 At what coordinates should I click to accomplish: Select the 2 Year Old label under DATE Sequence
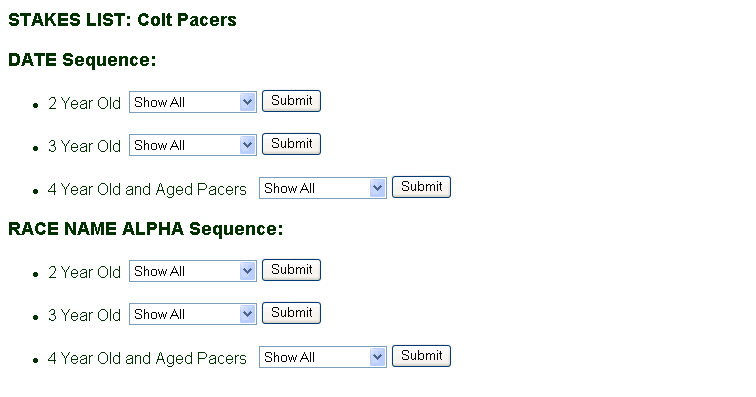(x=84, y=103)
